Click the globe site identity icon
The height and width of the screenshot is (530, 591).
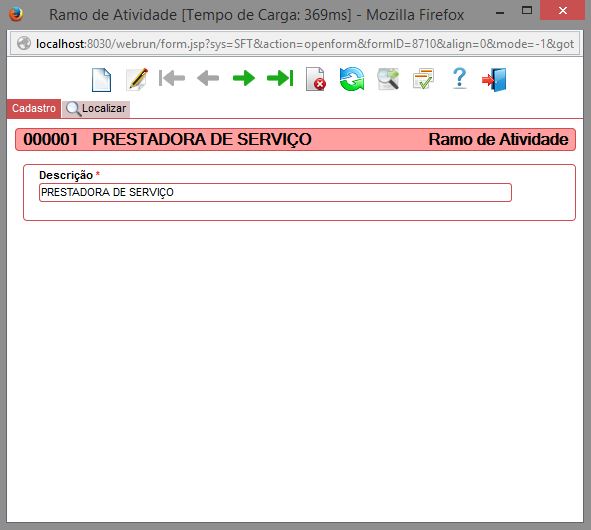(x=24, y=43)
